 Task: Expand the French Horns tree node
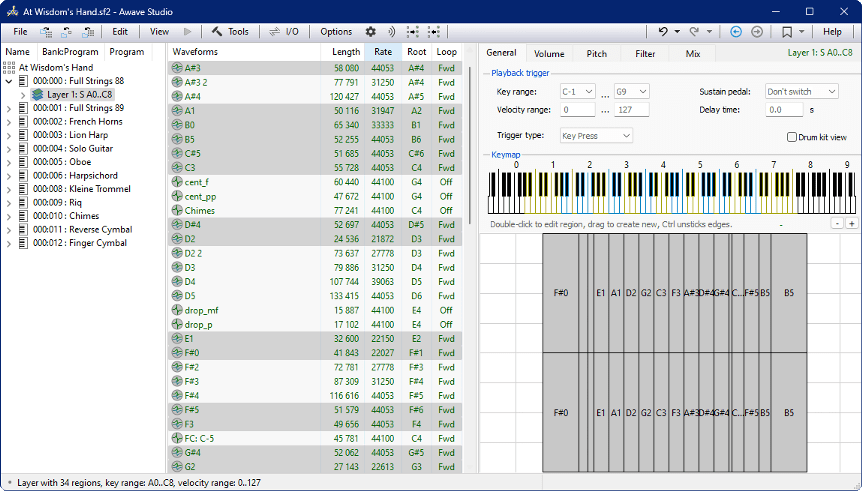click(9, 122)
